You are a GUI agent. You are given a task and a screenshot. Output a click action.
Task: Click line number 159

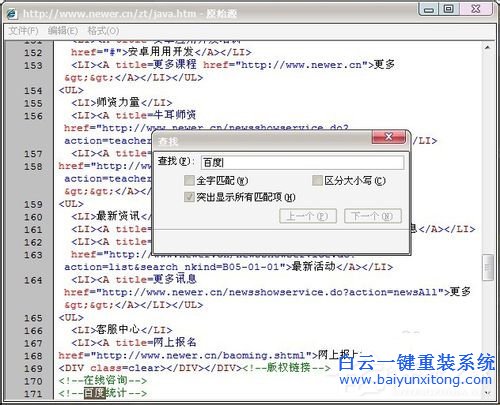tap(33, 204)
